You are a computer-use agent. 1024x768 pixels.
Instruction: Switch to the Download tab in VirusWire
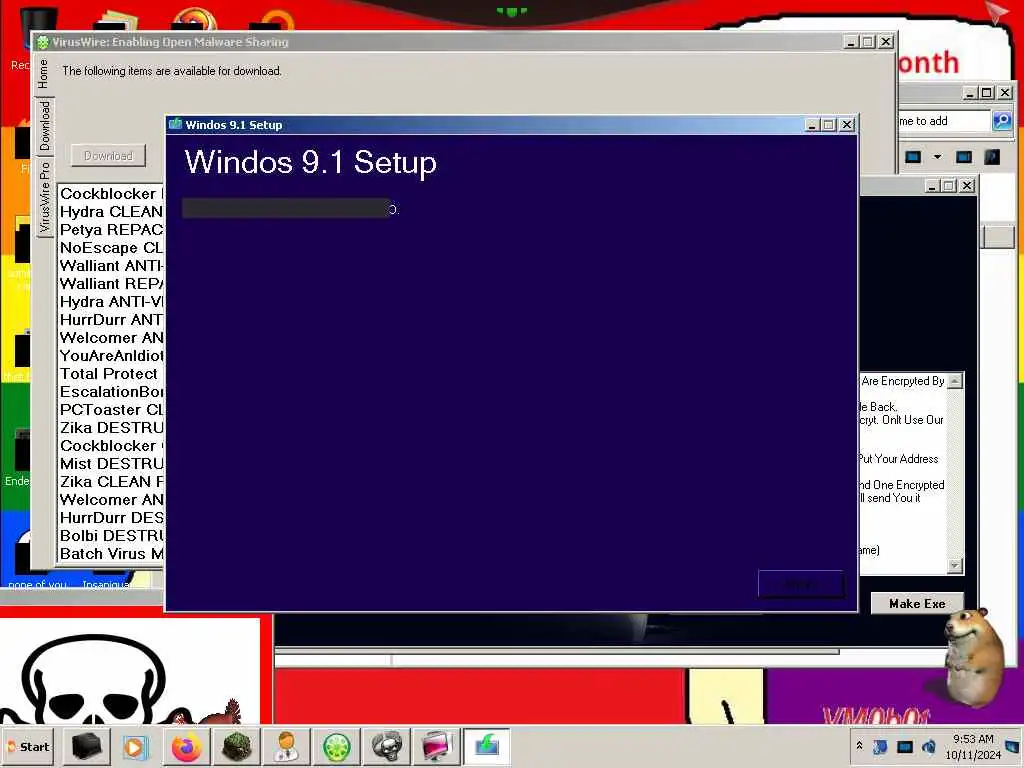pyautogui.click(x=44, y=125)
